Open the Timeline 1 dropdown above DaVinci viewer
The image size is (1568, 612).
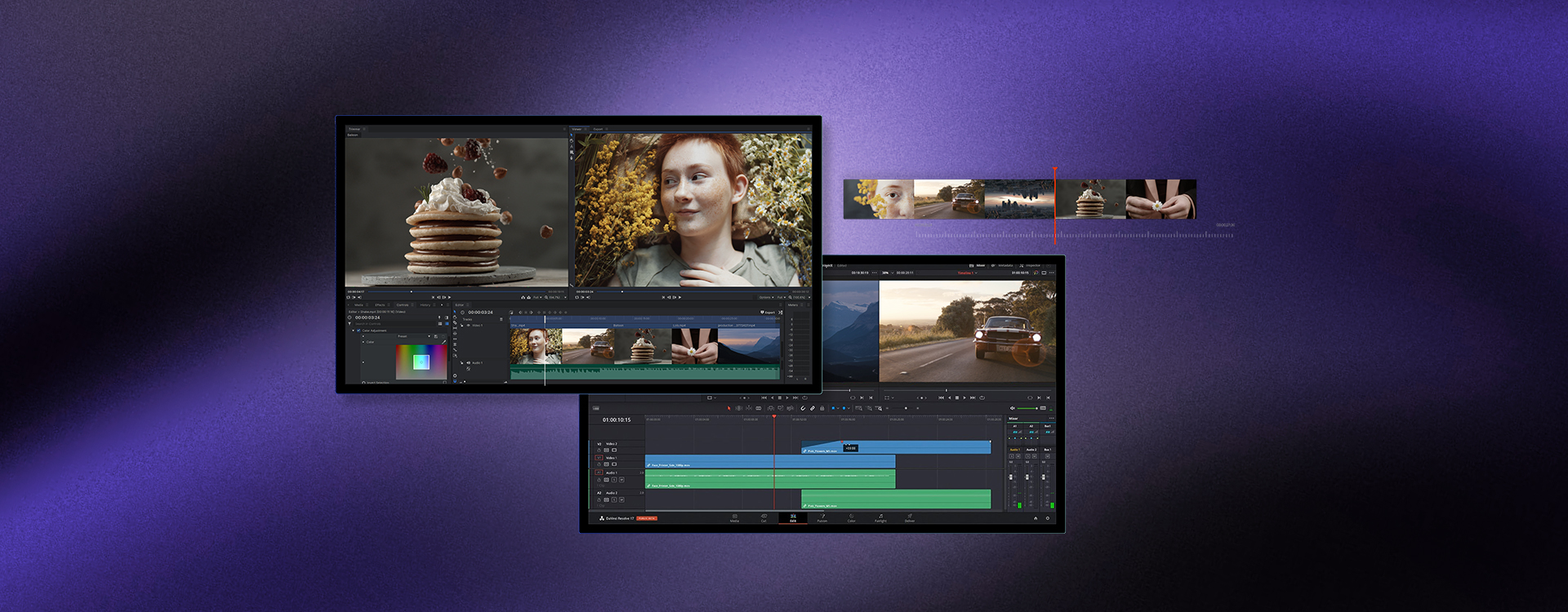point(968,273)
